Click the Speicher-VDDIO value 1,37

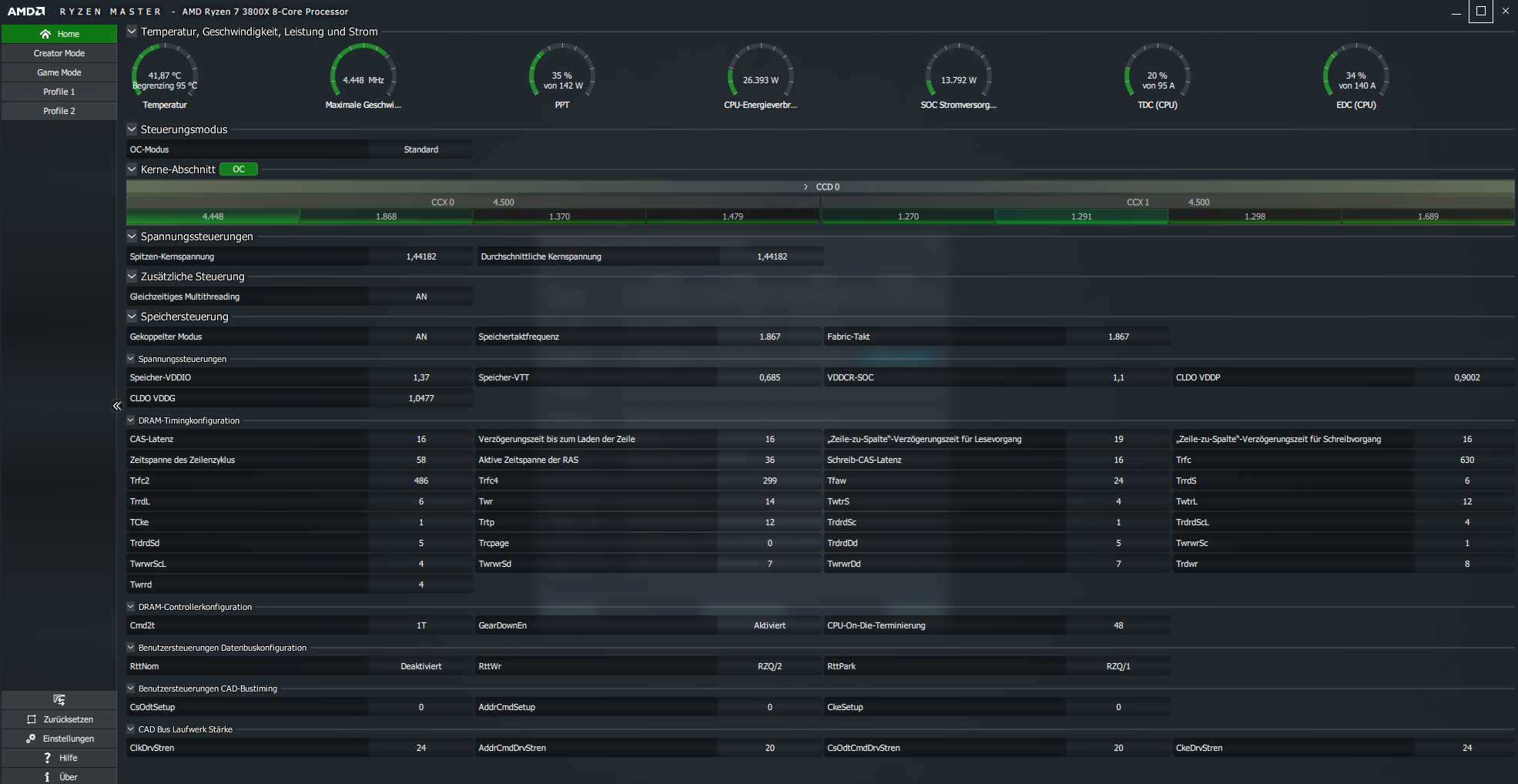click(x=421, y=377)
